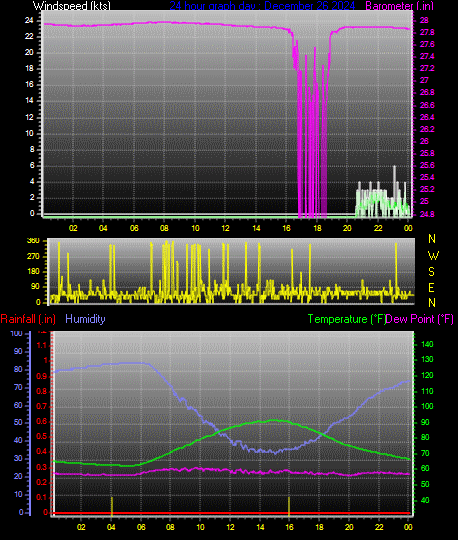Viewport: 458px width, 540px height.
Task: Click the 24 hour graph day title
Action: (x=262, y=6)
